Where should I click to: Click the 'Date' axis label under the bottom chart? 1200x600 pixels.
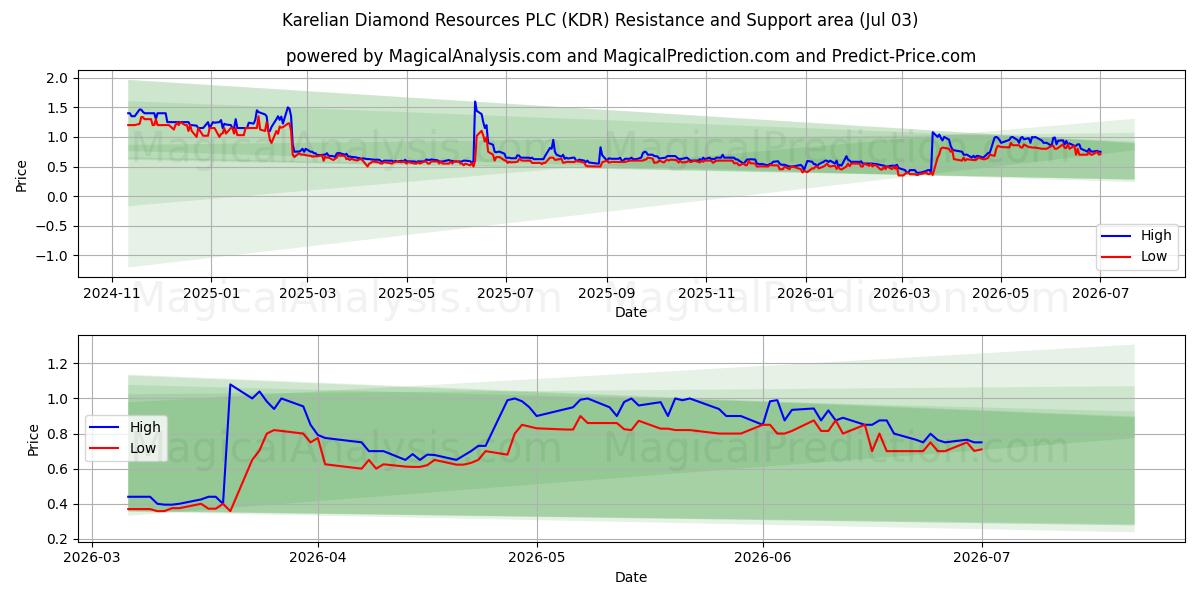tap(631, 577)
